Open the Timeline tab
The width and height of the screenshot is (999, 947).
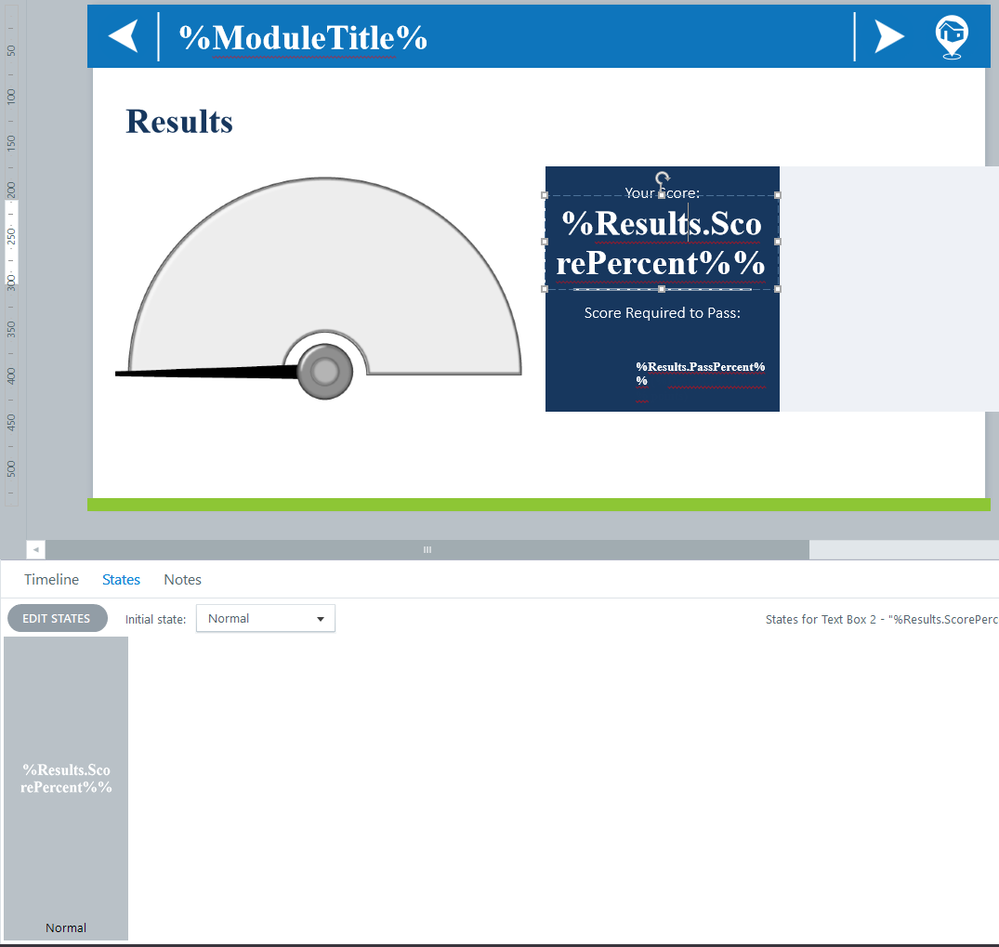pos(52,579)
